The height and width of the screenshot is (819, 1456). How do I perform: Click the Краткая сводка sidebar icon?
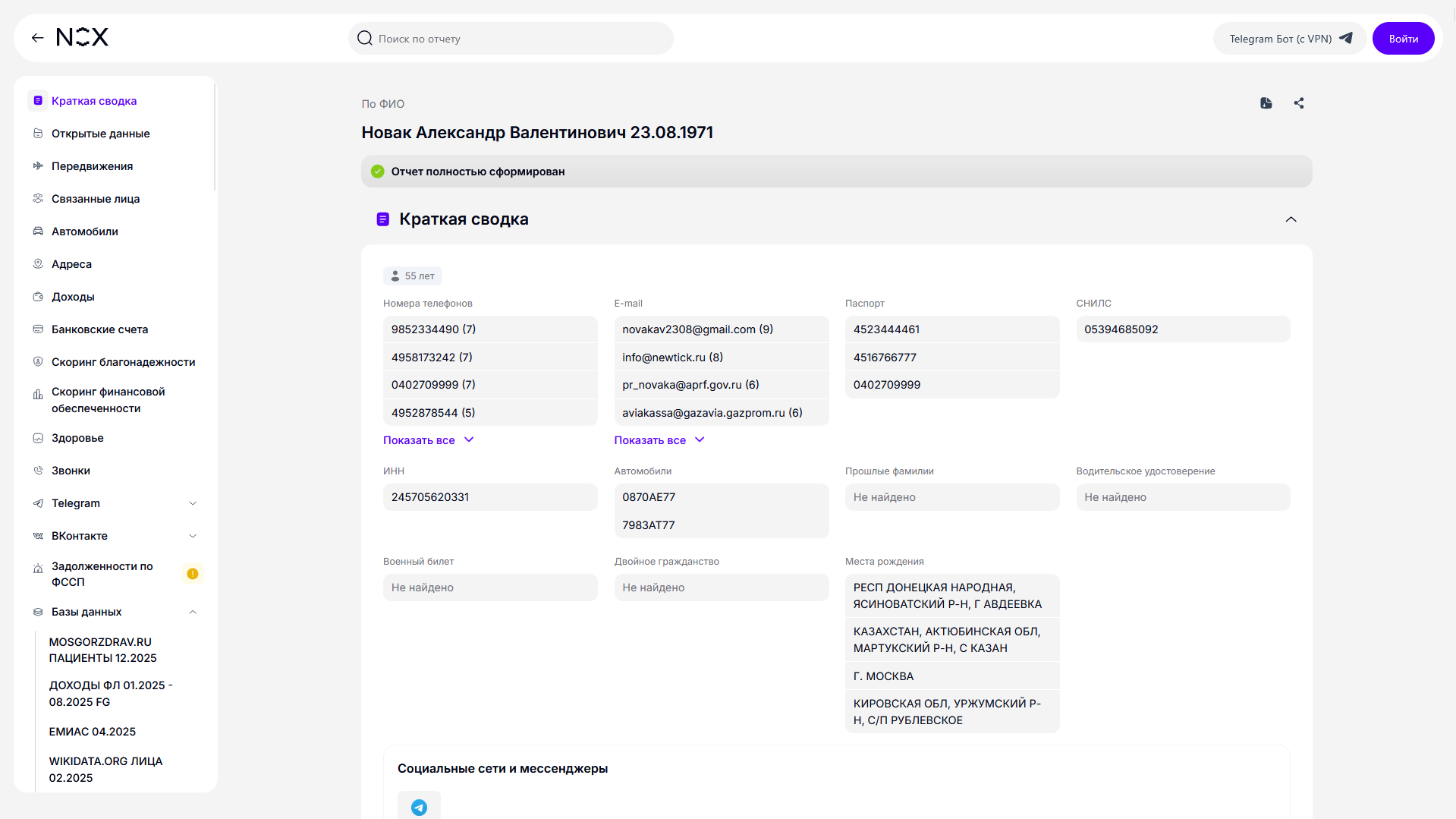click(38, 100)
